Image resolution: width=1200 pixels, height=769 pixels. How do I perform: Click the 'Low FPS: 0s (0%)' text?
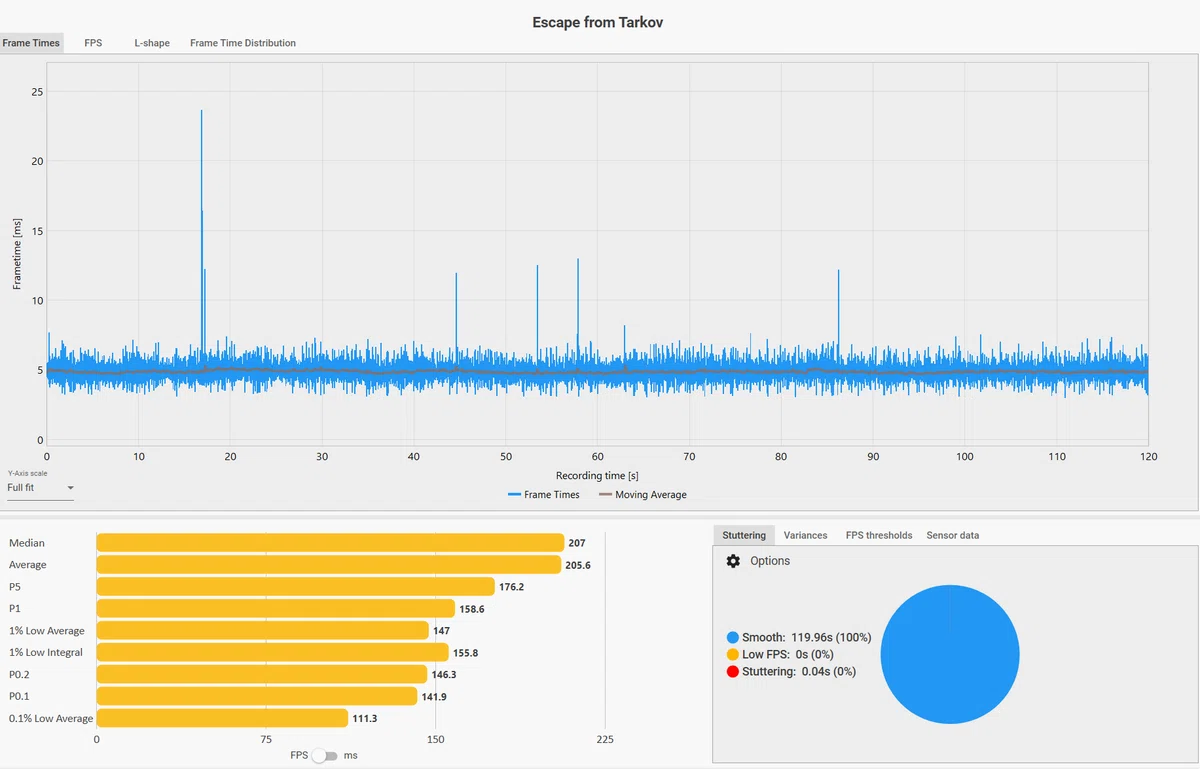coord(788,654)
